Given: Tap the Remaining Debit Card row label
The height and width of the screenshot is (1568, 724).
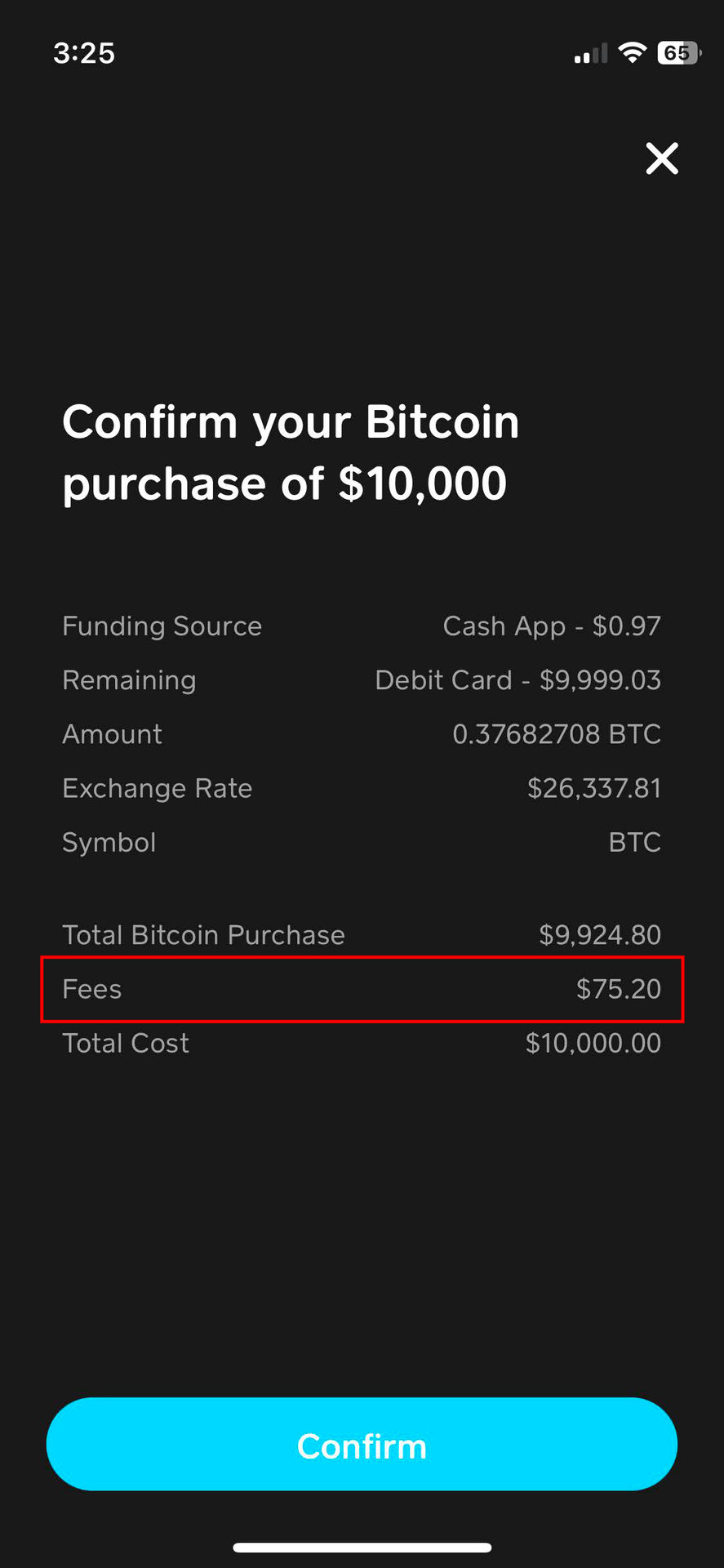Looking at the screenshot, I should tap(129, 680).
